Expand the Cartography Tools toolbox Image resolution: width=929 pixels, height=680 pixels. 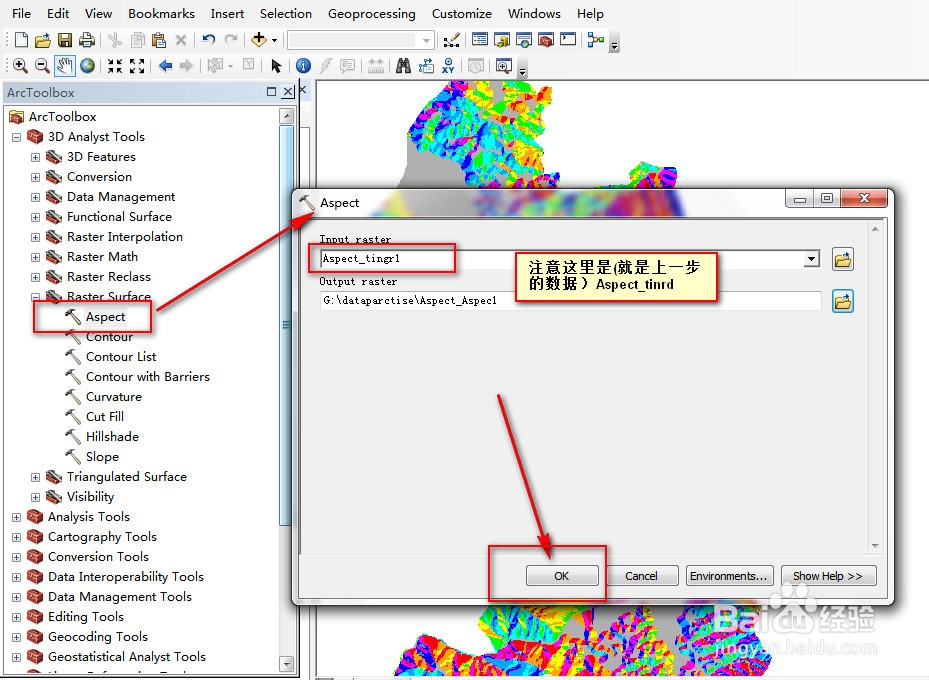(17, 538)
